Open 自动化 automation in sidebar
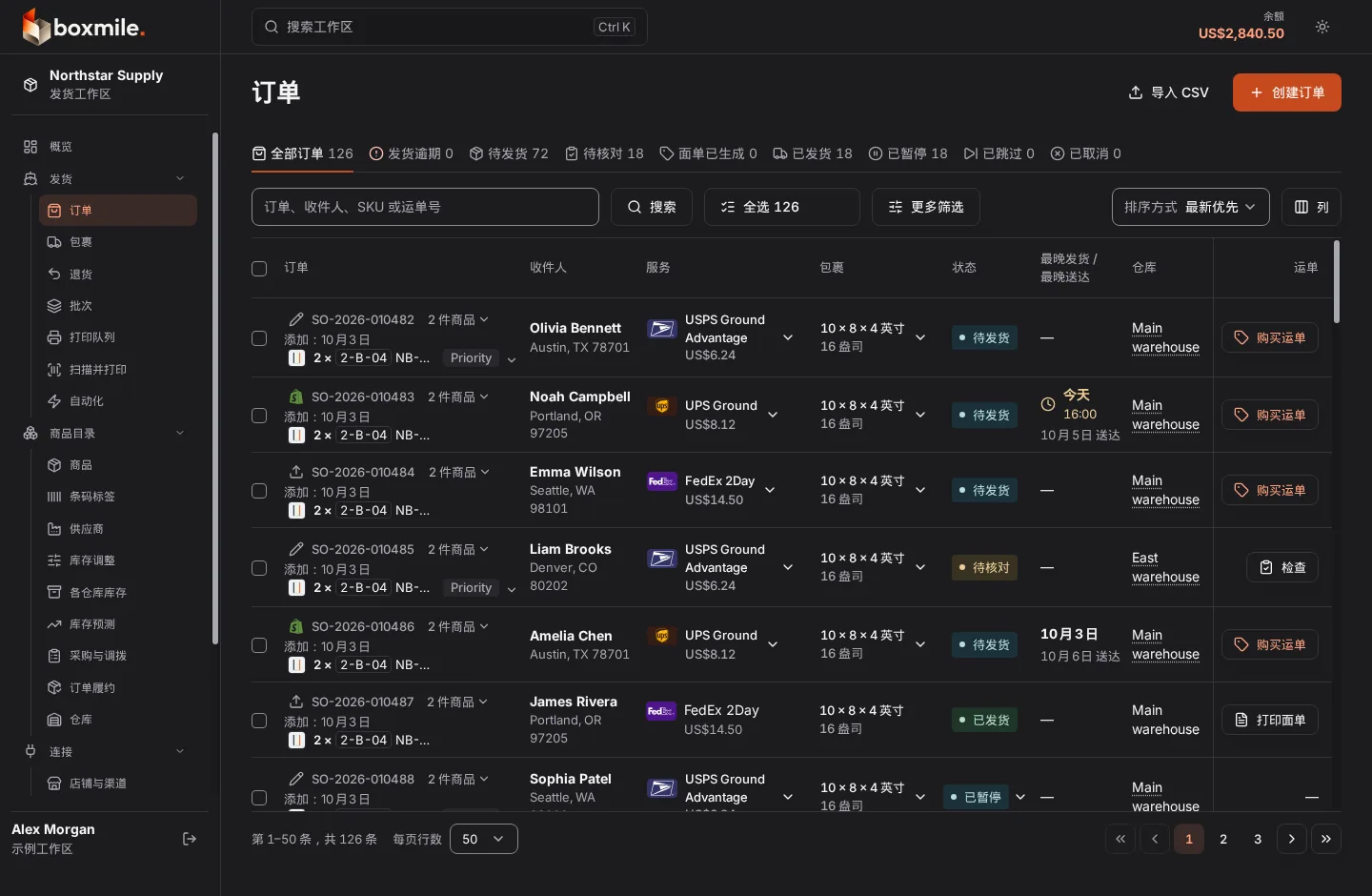This screenshot has width=1372, height=896. click(x=118, y=401)
